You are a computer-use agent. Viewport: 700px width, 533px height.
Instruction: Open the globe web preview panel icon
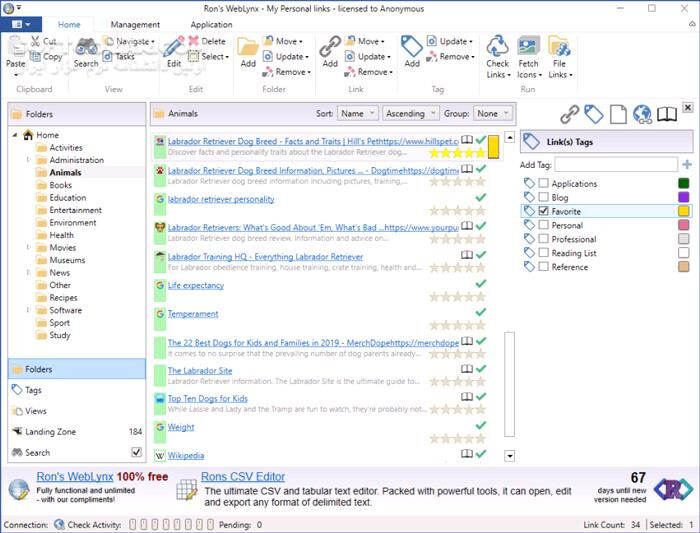tap(642, 114)
